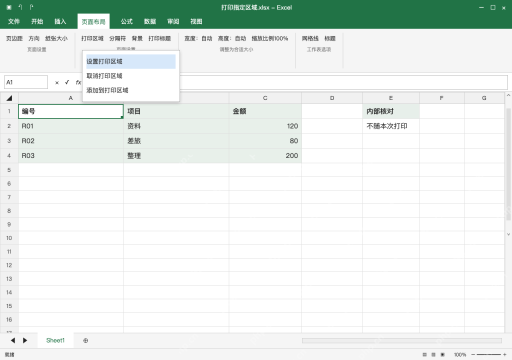The height and width of the screenshot is (360, 512).
Task: Choose 添加到打印区域 from the dropdown menu
Action: point(131,90)
